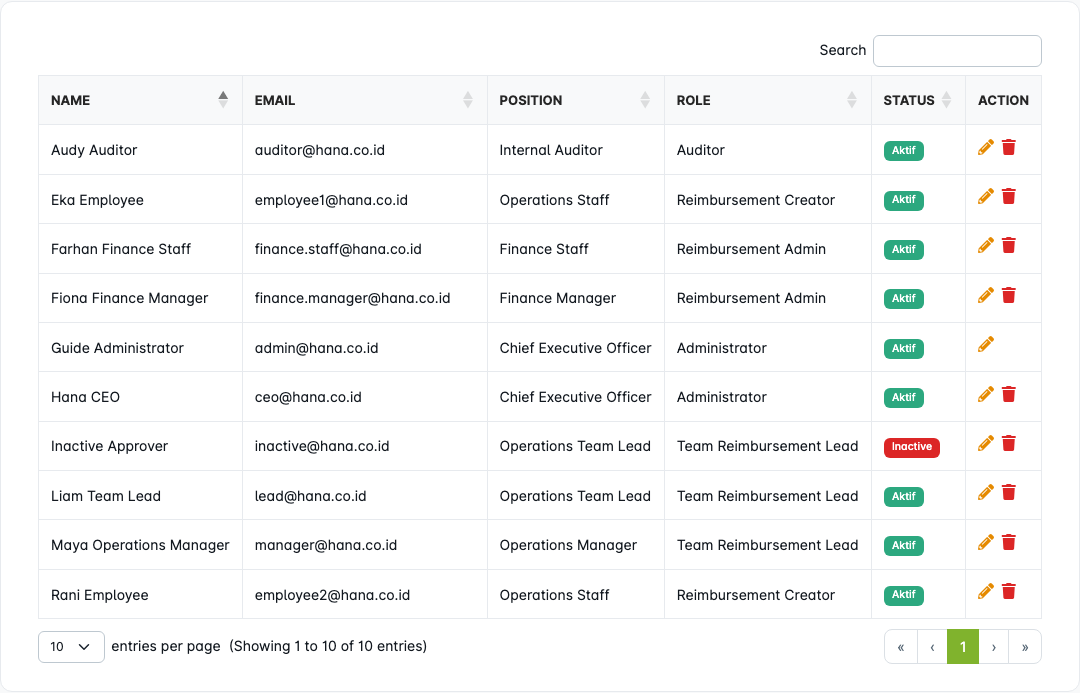Click pencil icon for Guide Administrator
This screenshot has height=693, width=1080.
coord(986,345)
